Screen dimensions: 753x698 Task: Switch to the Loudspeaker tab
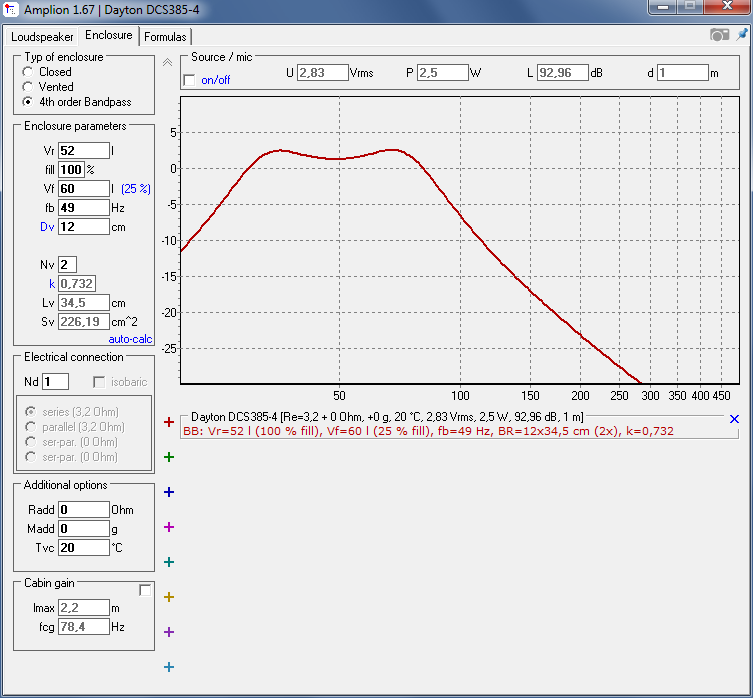(x=42, y=37)
